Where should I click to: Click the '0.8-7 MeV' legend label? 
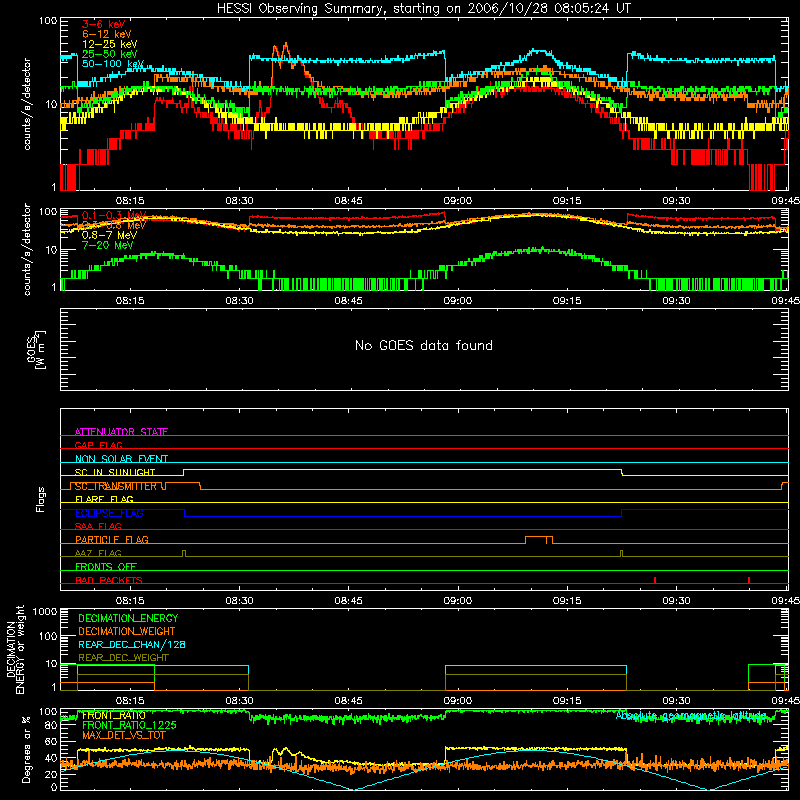109,235
